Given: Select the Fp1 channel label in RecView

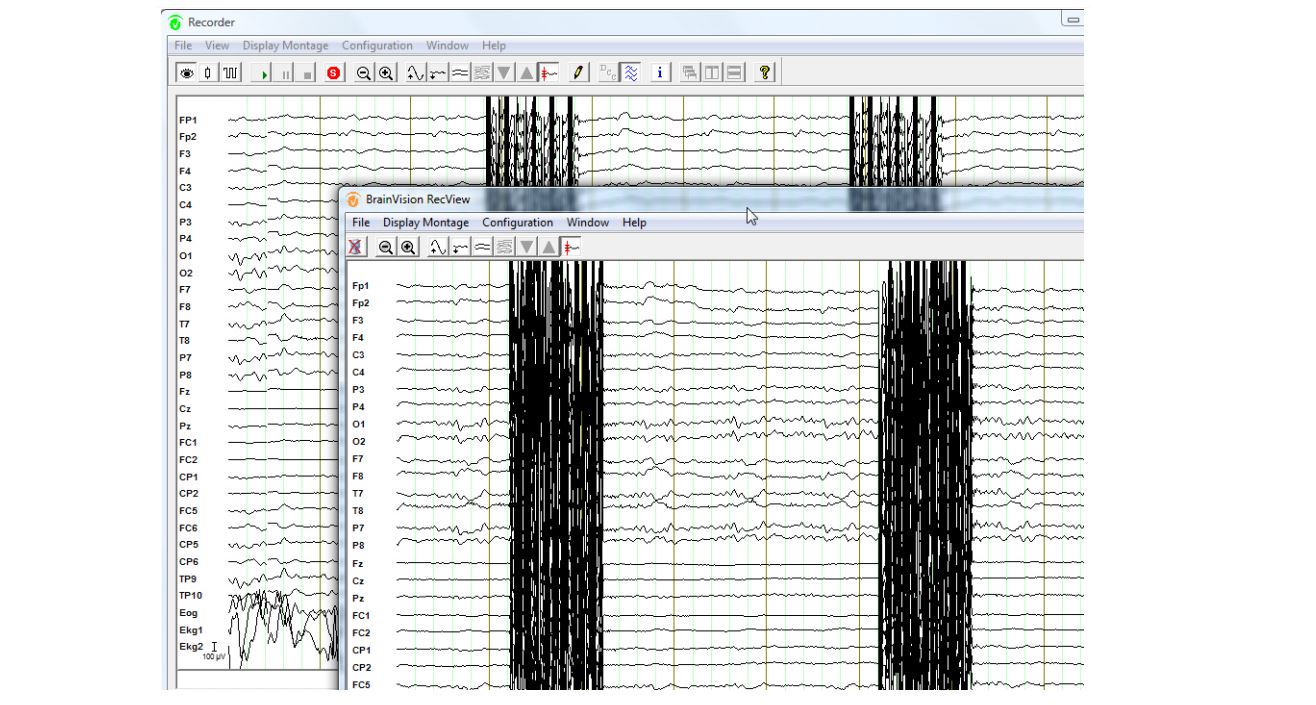Looking at the screenshot, I should click(x=360, y=286).
